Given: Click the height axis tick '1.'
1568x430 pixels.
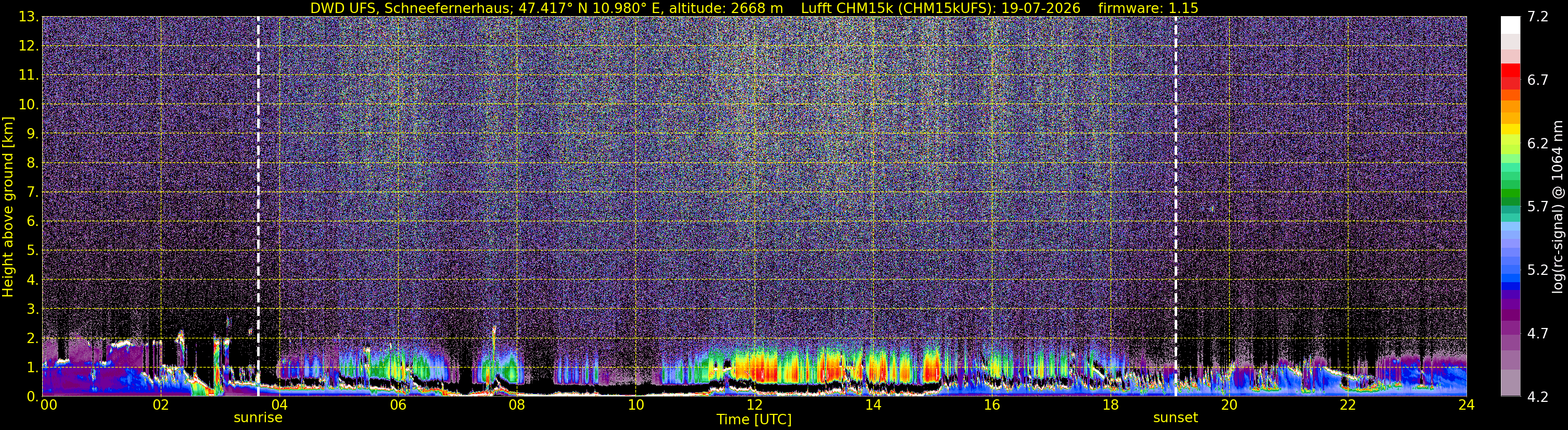Looking at the screenshot, I should 32,367.
